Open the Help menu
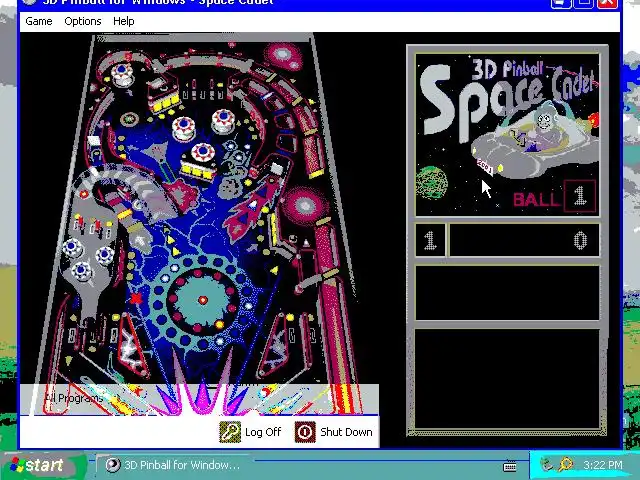640x480 pixels. coord(124,21)
